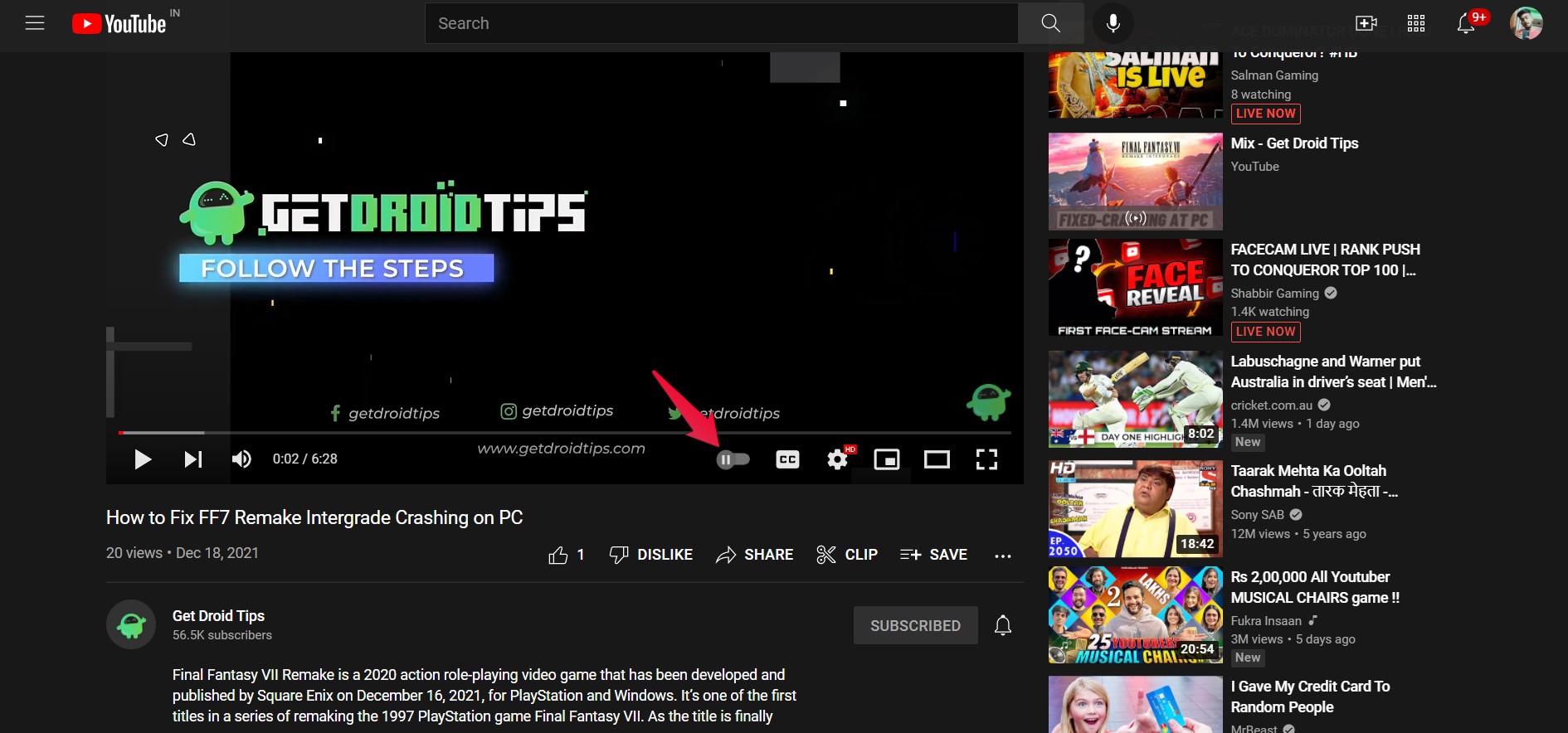This screenshot has width=1568, height=733.
Task: Open Fukra Insaan channel name
Action: pos(1266,621)
